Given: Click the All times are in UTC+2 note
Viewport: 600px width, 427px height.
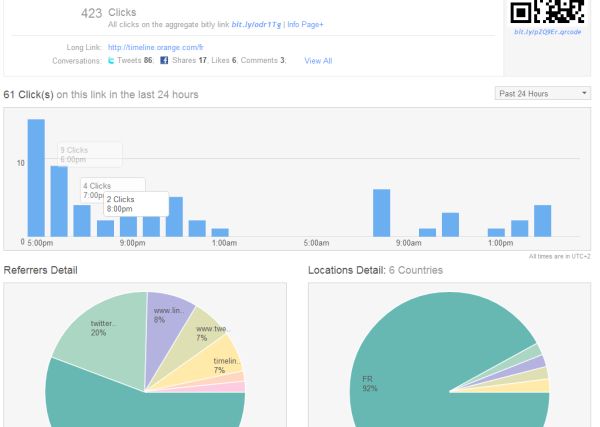Looking at the screenshot, I should pos(559,256).
